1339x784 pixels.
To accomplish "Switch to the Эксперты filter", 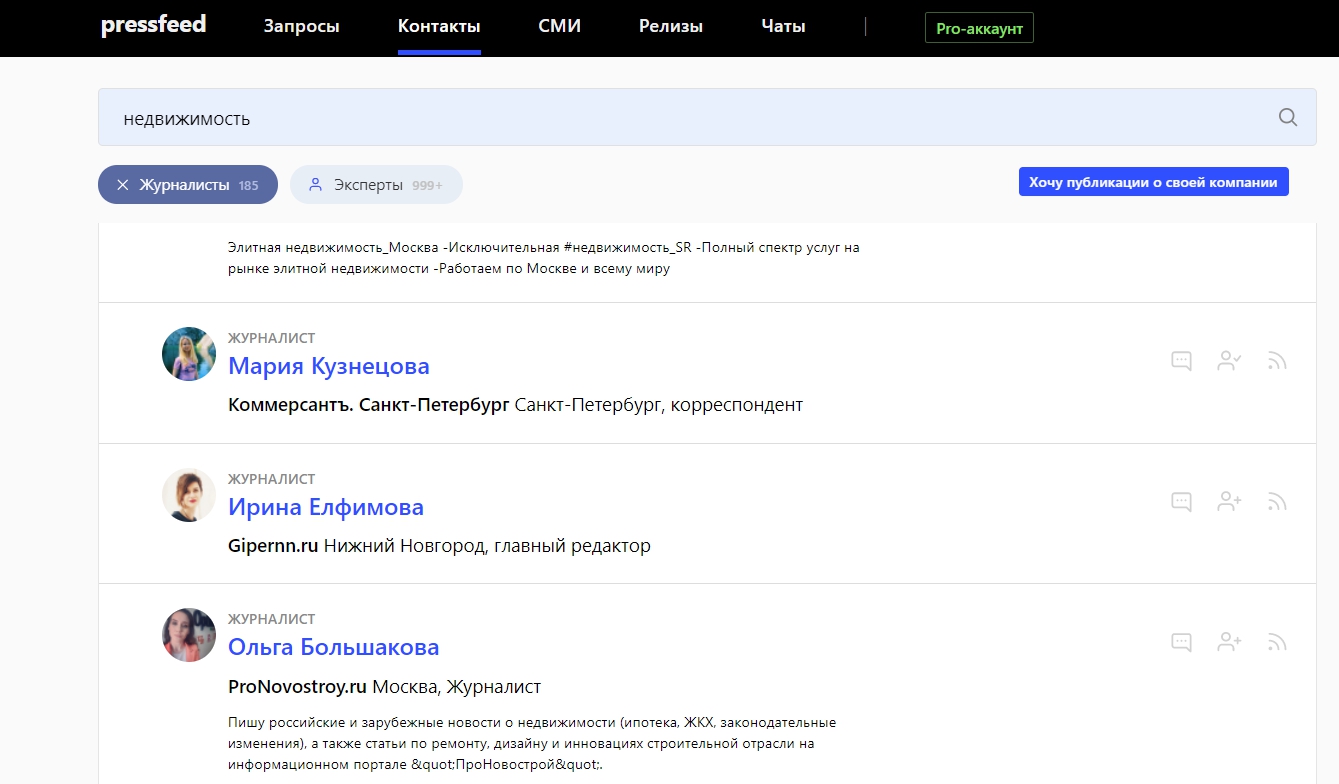I will coord(376,185).
